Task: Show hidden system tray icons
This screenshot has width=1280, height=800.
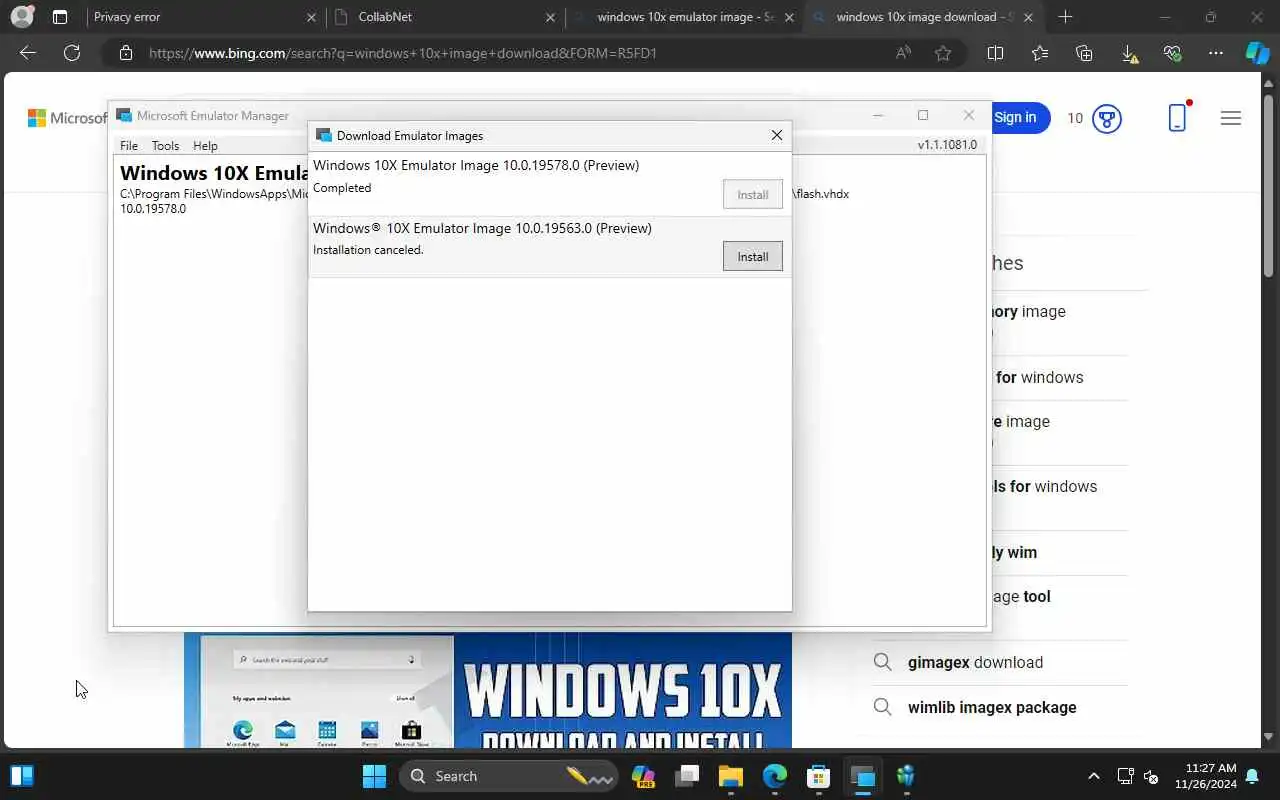Action: pyautogui.click(x=1093, y=776)
